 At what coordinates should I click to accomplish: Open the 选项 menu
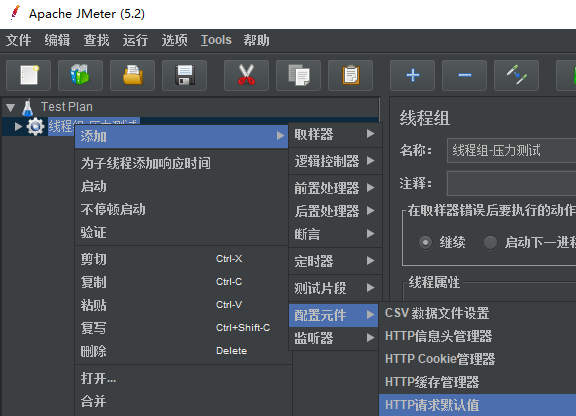coord(174,40)
